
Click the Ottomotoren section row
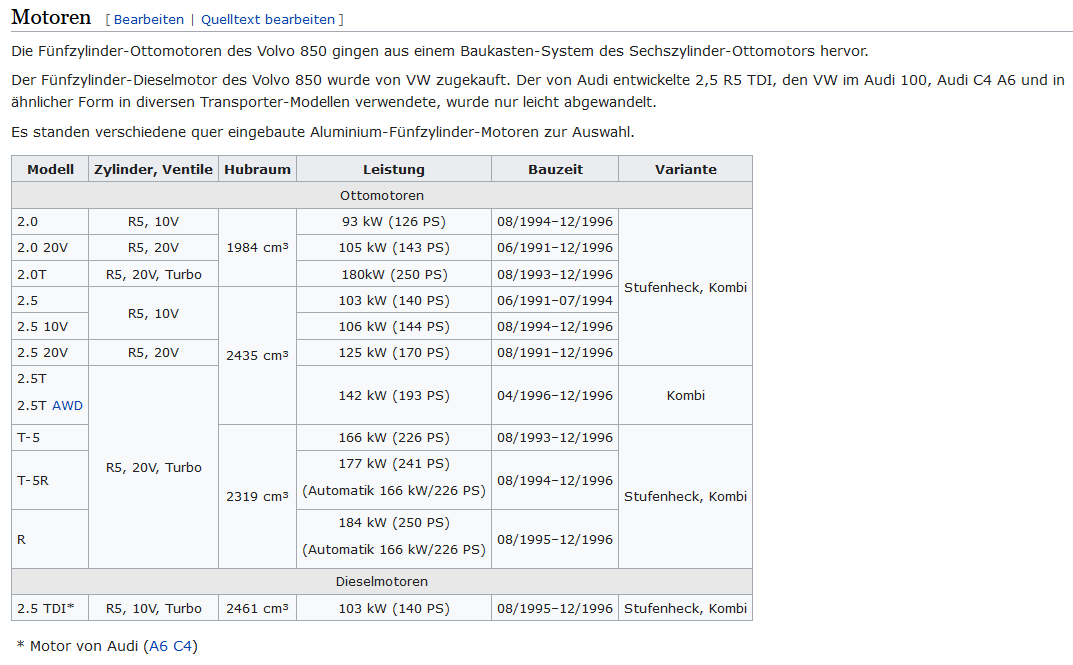point(381,196)
